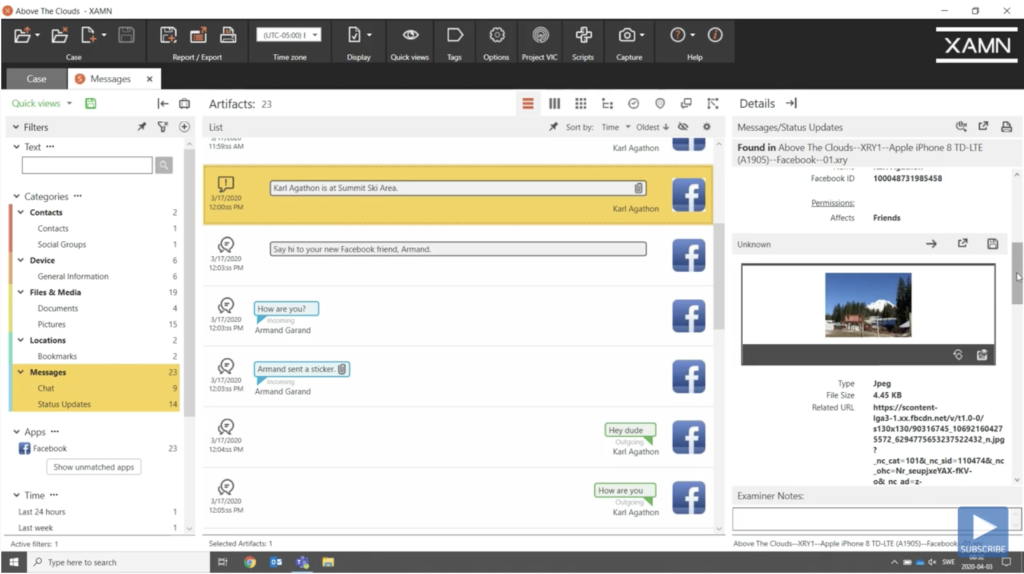Click the Report save icon
The image size is (1024, 574).
168,35
